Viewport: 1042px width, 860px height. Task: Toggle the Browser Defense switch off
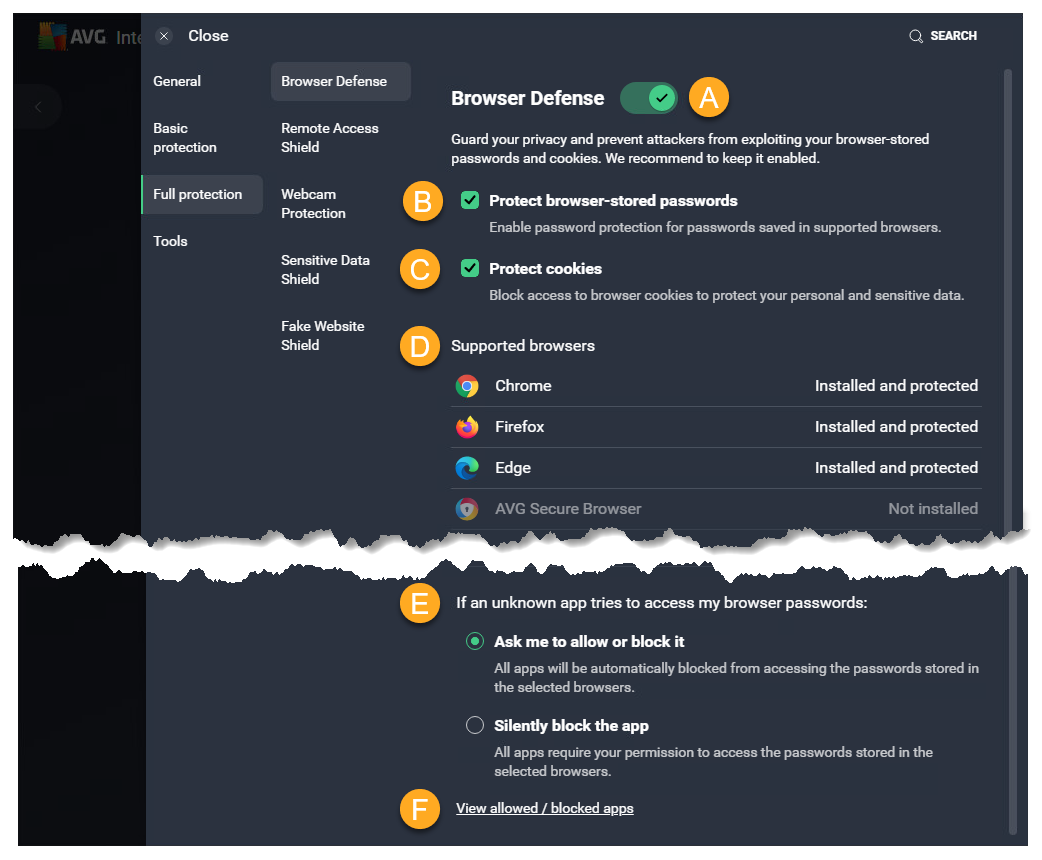649,98
